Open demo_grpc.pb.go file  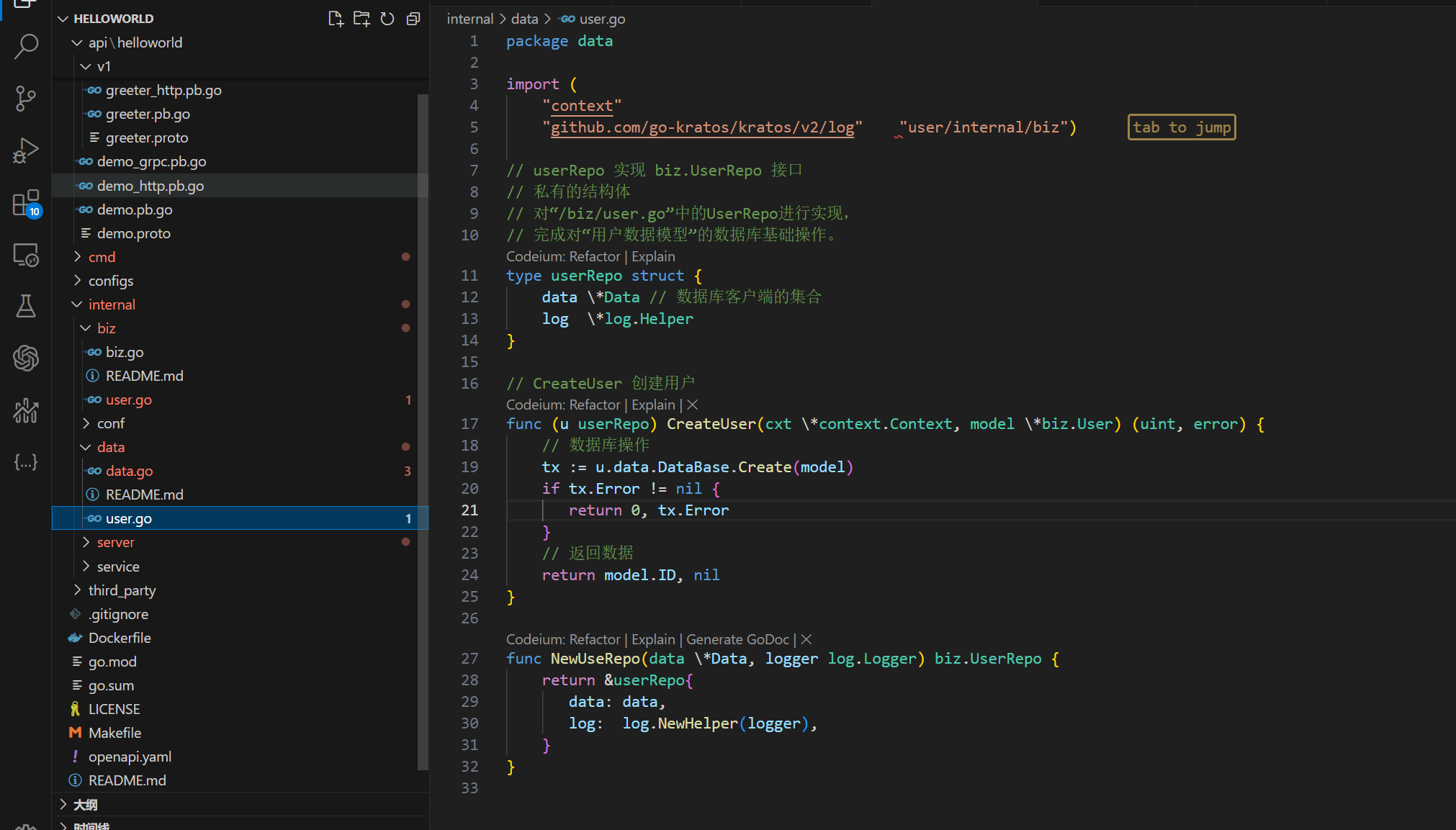[x=240, y=161]
